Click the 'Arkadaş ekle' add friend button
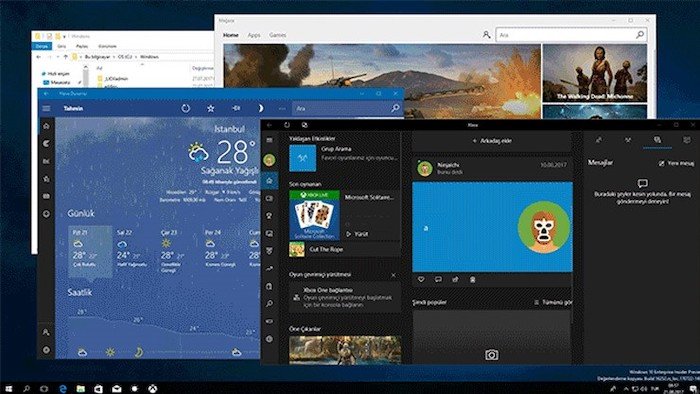Viewport: 700px width, 394px height. click(492, 141)
